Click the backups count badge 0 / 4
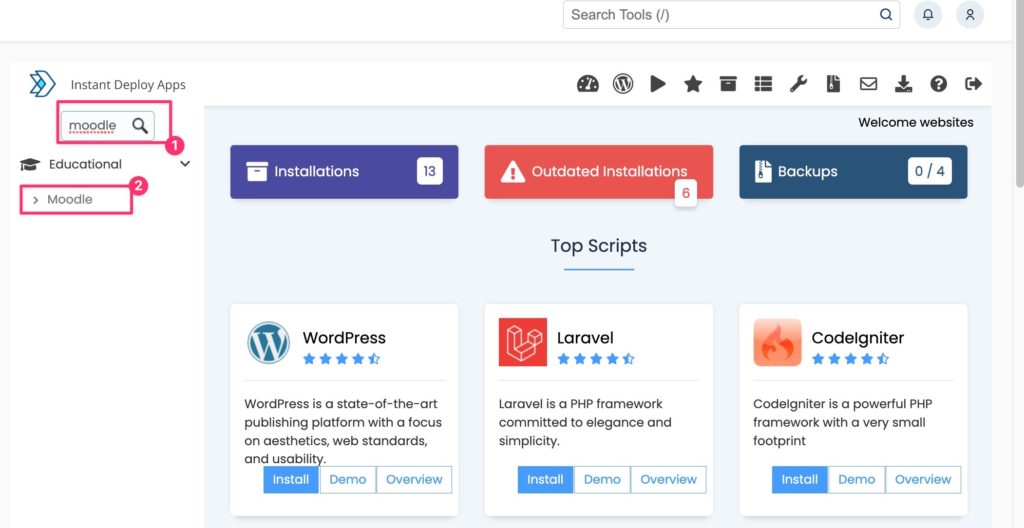The height and width of the screenshot is (528, 1024). click(x=930, y=172)
